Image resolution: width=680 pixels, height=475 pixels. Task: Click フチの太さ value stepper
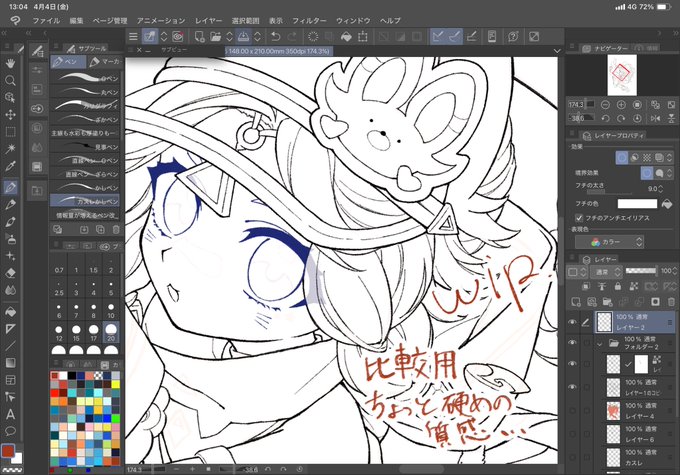pyautogui.click(x=660, y=189)
